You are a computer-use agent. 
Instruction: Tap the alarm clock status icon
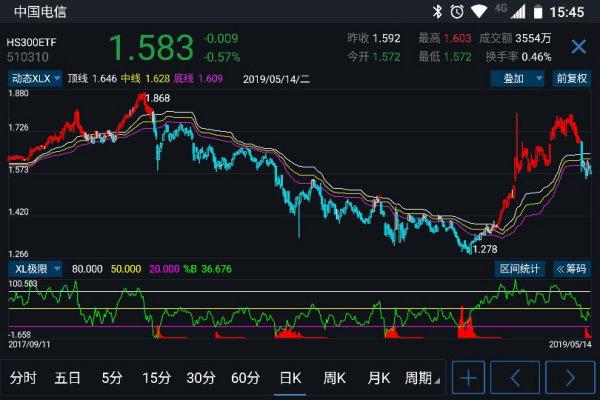click(x=457, y=11)
